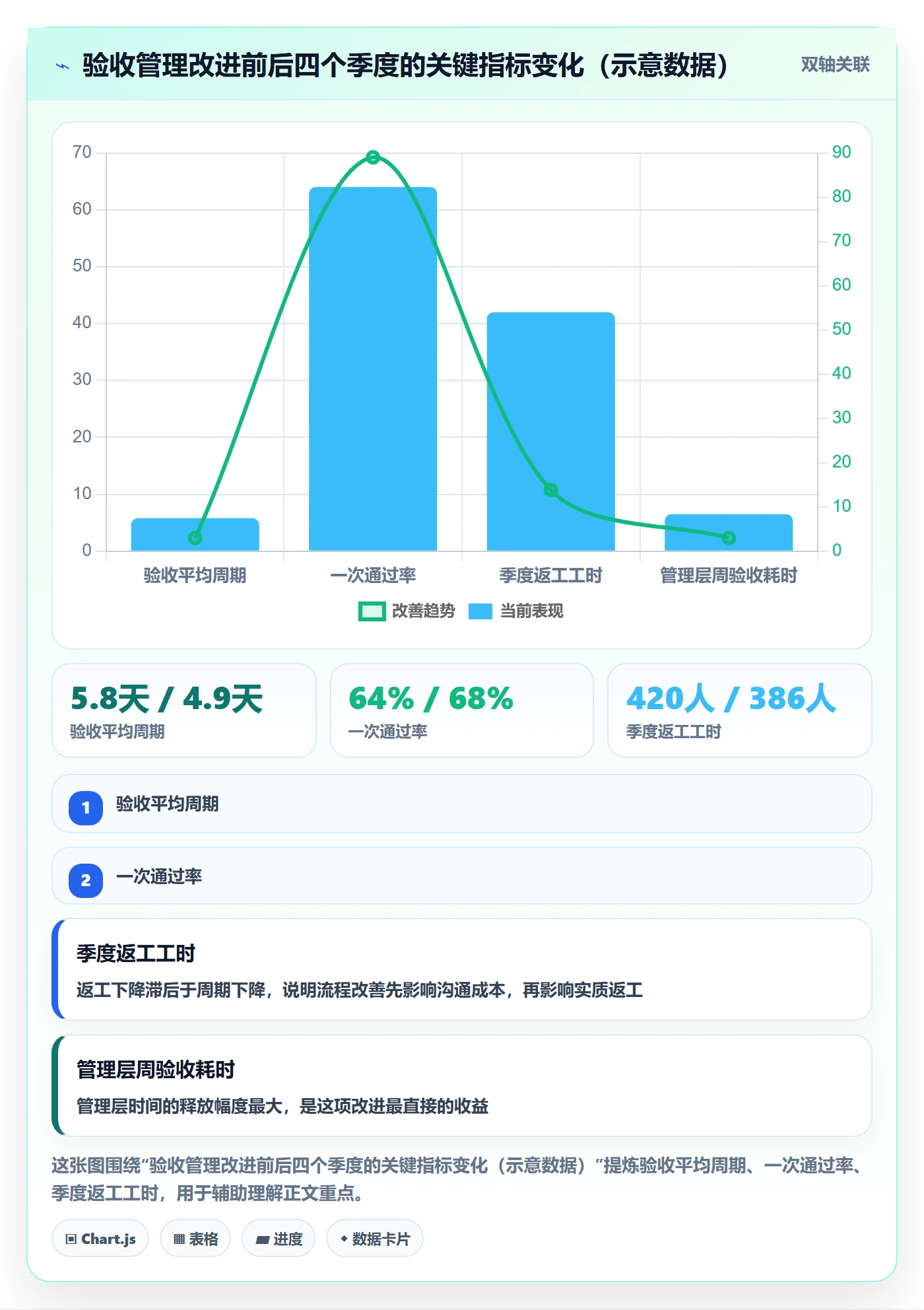Click the 季度返工工时 blue bar

[x=550, y=431]
